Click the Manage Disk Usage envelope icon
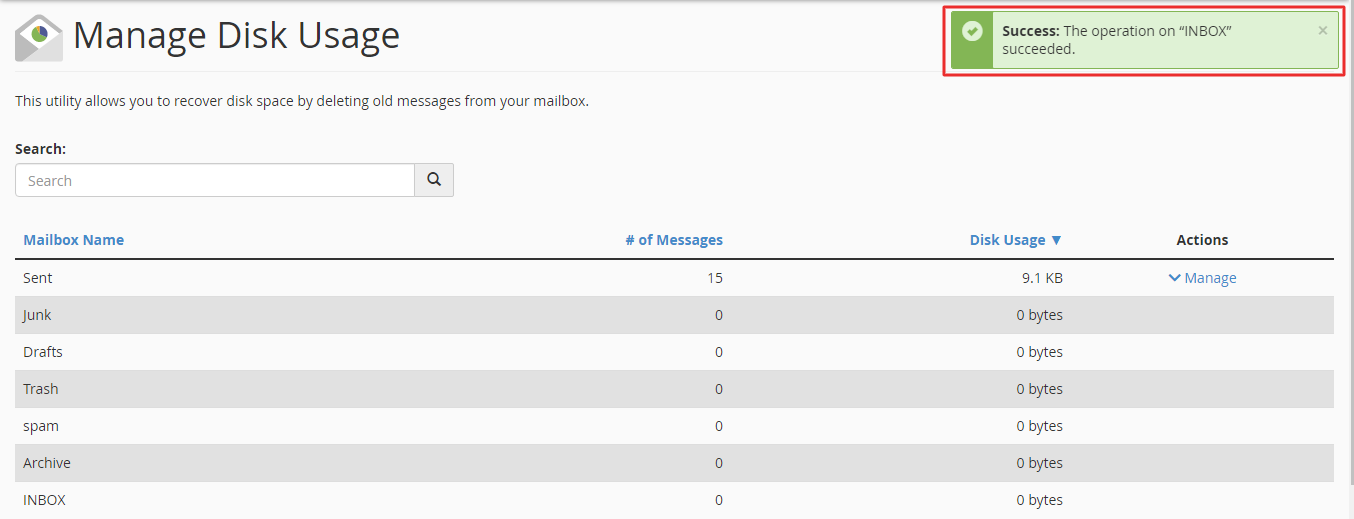The width and height of the screenshot is (1354, 519). [38, 38]
